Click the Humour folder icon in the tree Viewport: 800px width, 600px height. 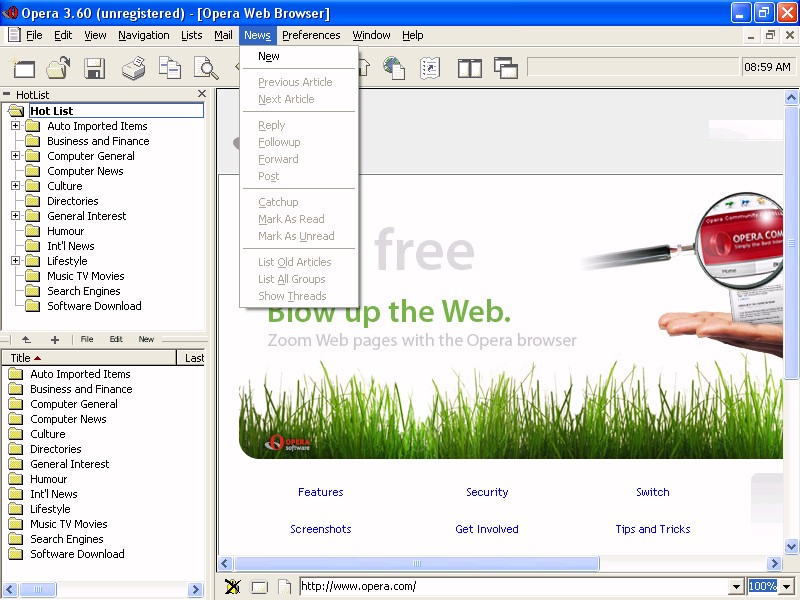[x=33, y=231]
